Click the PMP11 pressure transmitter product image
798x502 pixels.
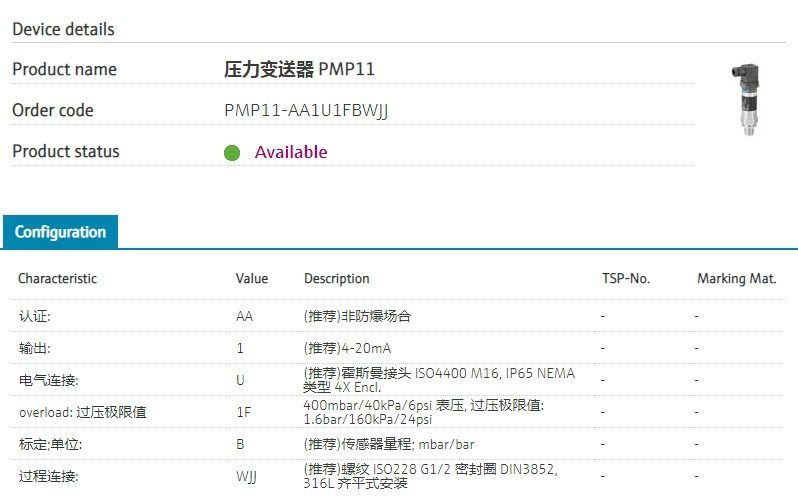749,101
